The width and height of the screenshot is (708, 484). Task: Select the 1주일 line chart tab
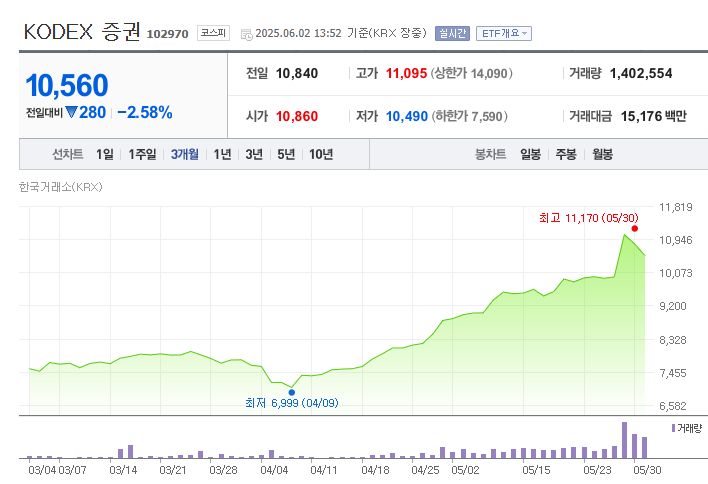[142, 154]
